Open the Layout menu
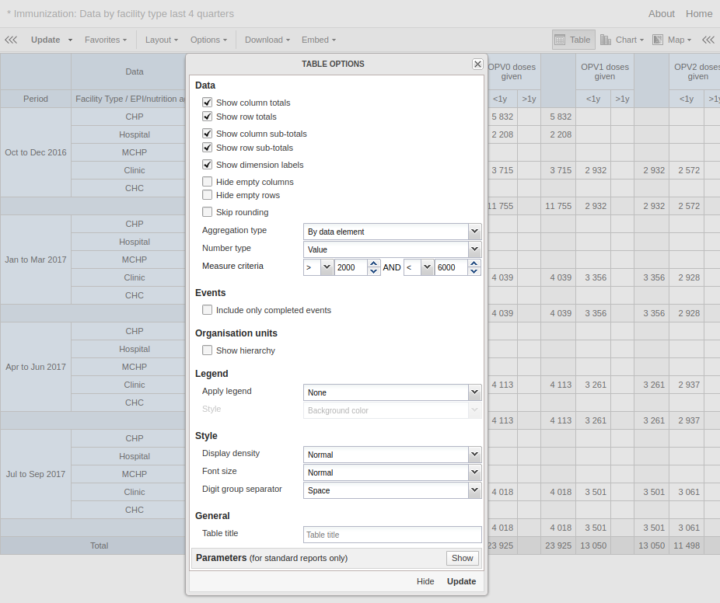720x603 pixels. 162,40
